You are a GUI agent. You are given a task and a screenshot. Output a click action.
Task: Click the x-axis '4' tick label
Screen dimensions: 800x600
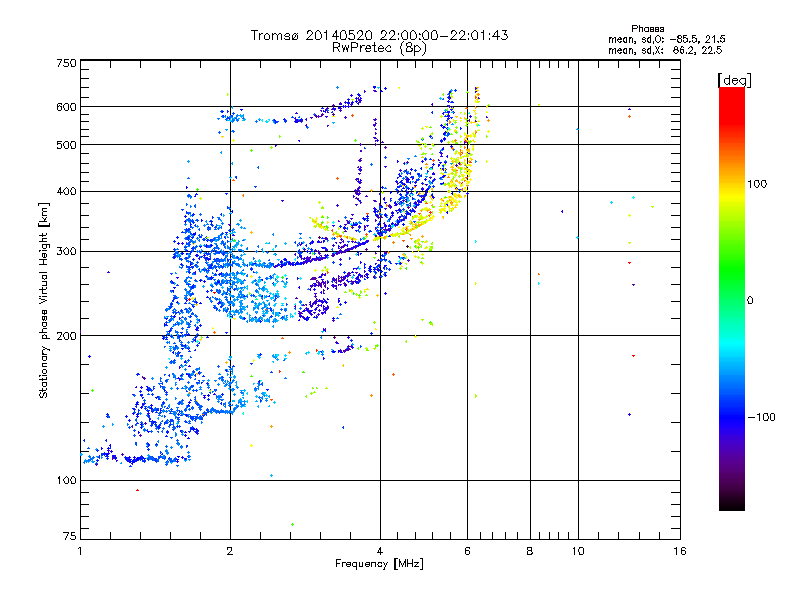point(380,551)
